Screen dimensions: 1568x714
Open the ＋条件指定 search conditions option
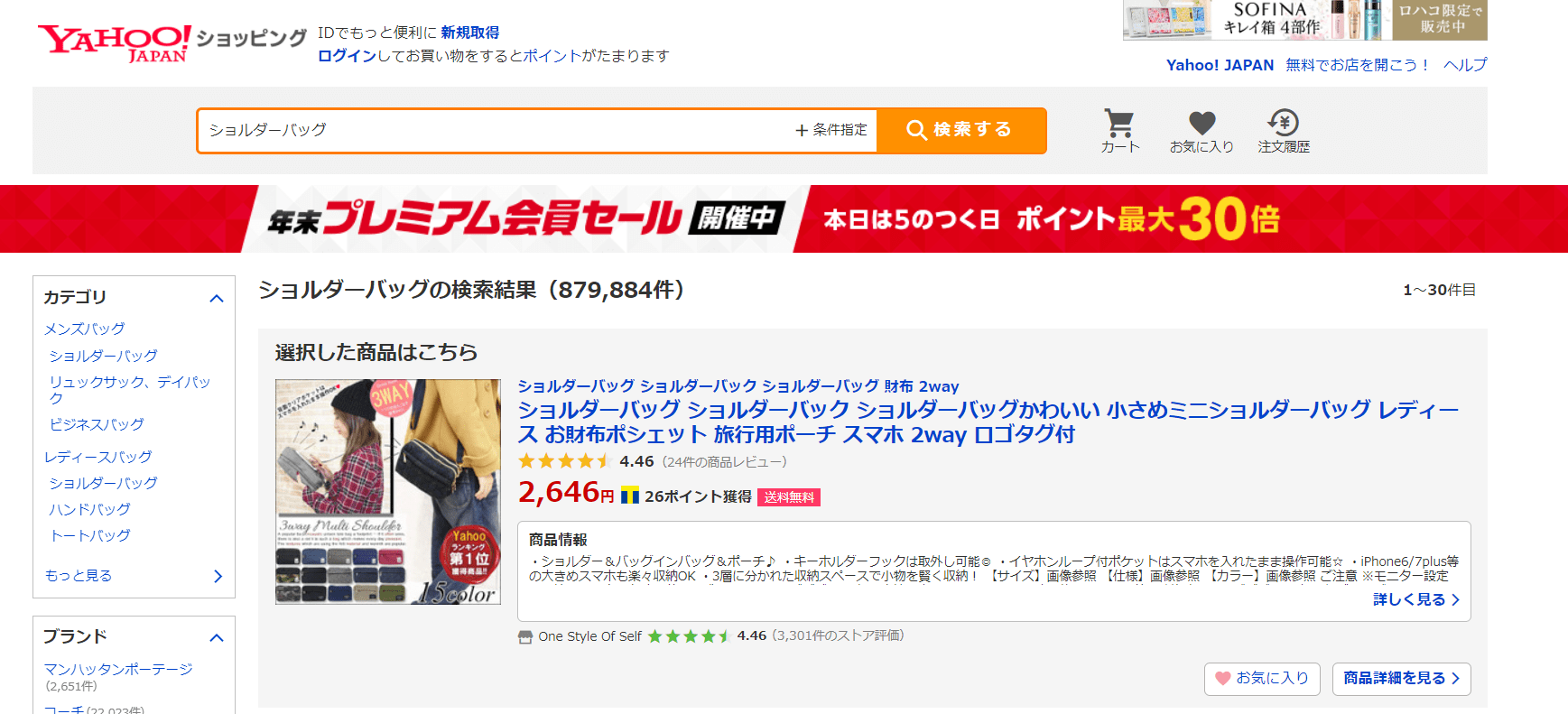[831, 130]
